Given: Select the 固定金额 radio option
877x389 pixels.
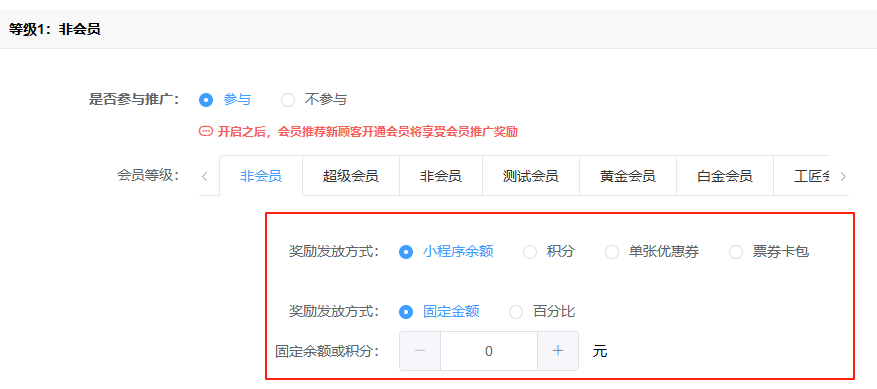Looking at the screenshot, I should 439,312.
